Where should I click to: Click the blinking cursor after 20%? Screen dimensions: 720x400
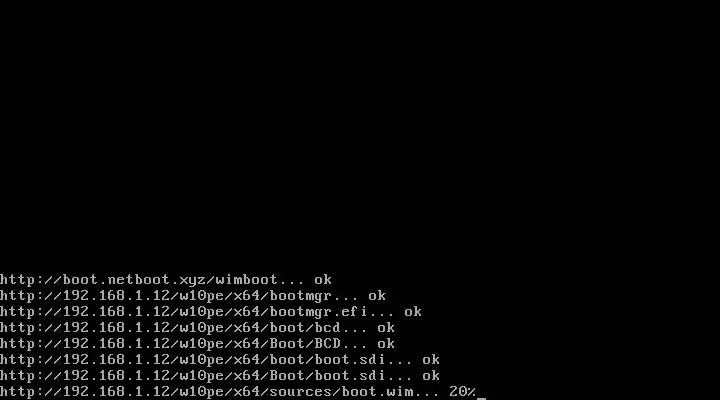click(481, 397)
